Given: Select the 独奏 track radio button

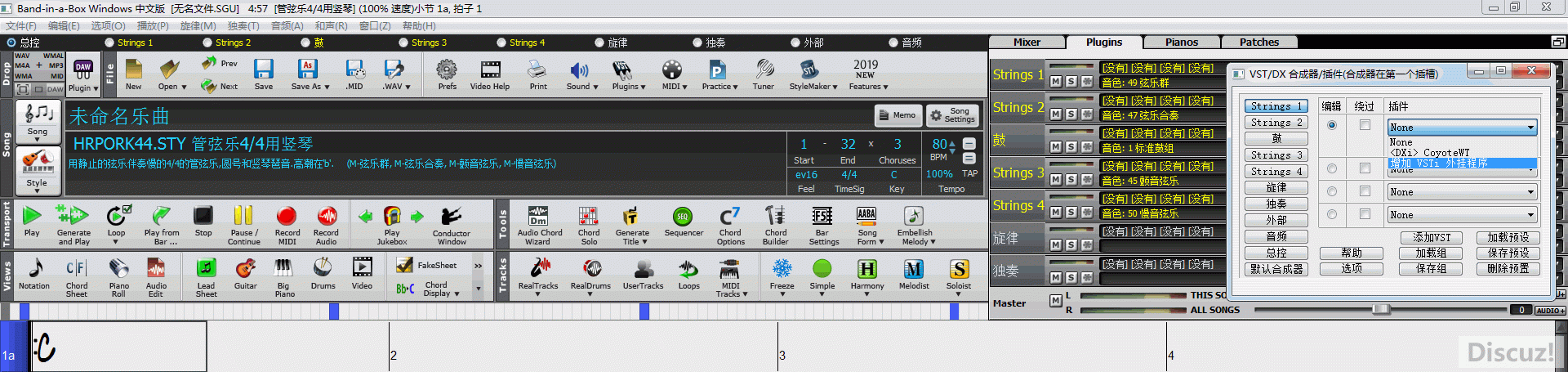Looking at the screenshot, I should click(x=697, y=43).
